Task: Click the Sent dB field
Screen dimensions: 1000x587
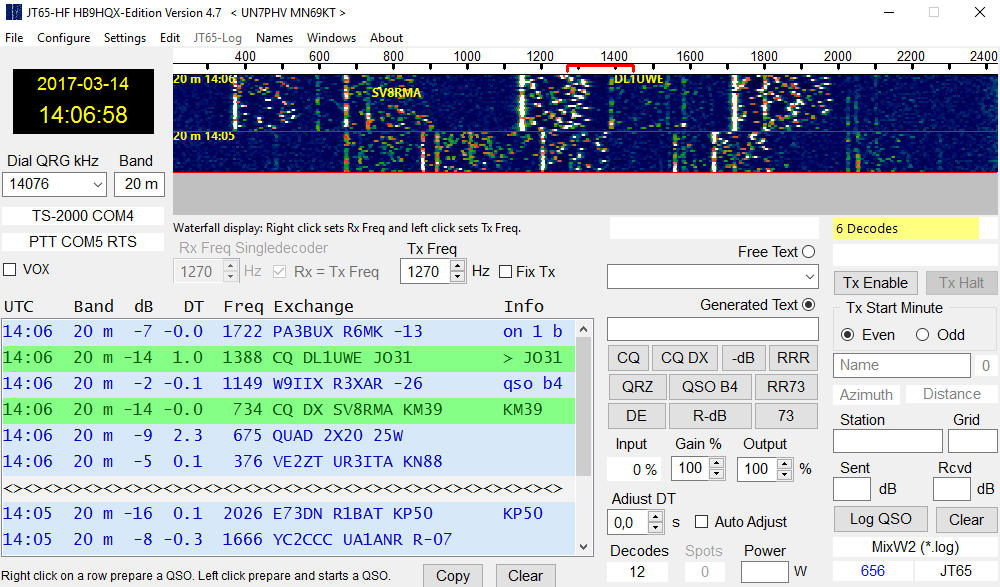Action: click(x=852, y=489)
